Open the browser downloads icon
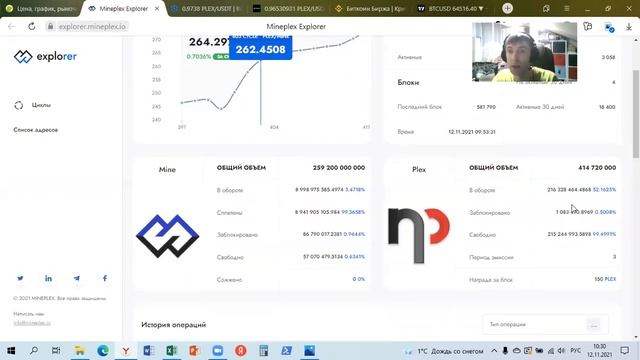 (x=629, y=27)
